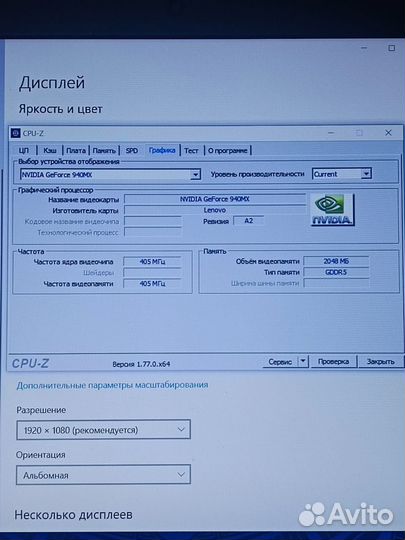Image resolution: width=405 pixels, height=540 pixels.
Task: Open the Тест tab
Action: (x=191, y=150)
